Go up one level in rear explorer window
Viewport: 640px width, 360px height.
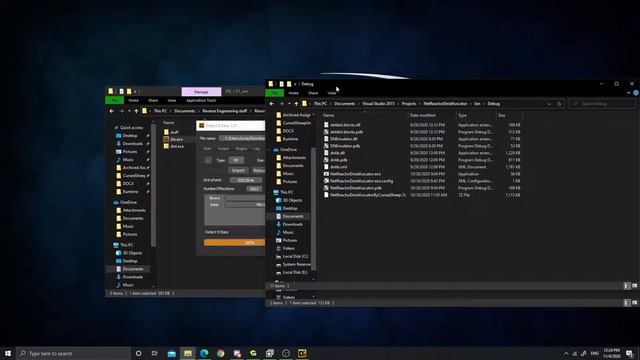coord(136,111)
